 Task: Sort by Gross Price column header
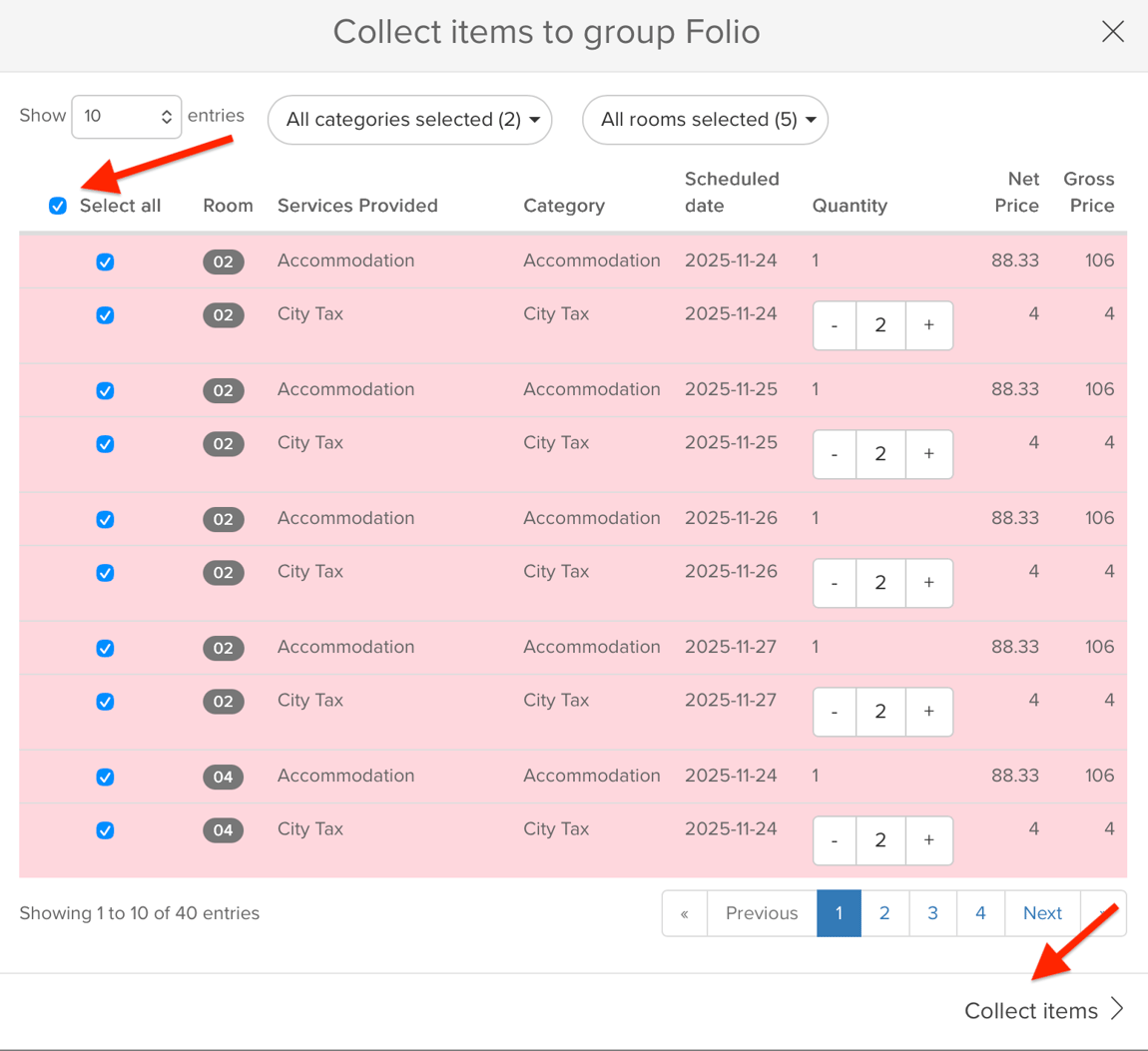coord(1089,193)
